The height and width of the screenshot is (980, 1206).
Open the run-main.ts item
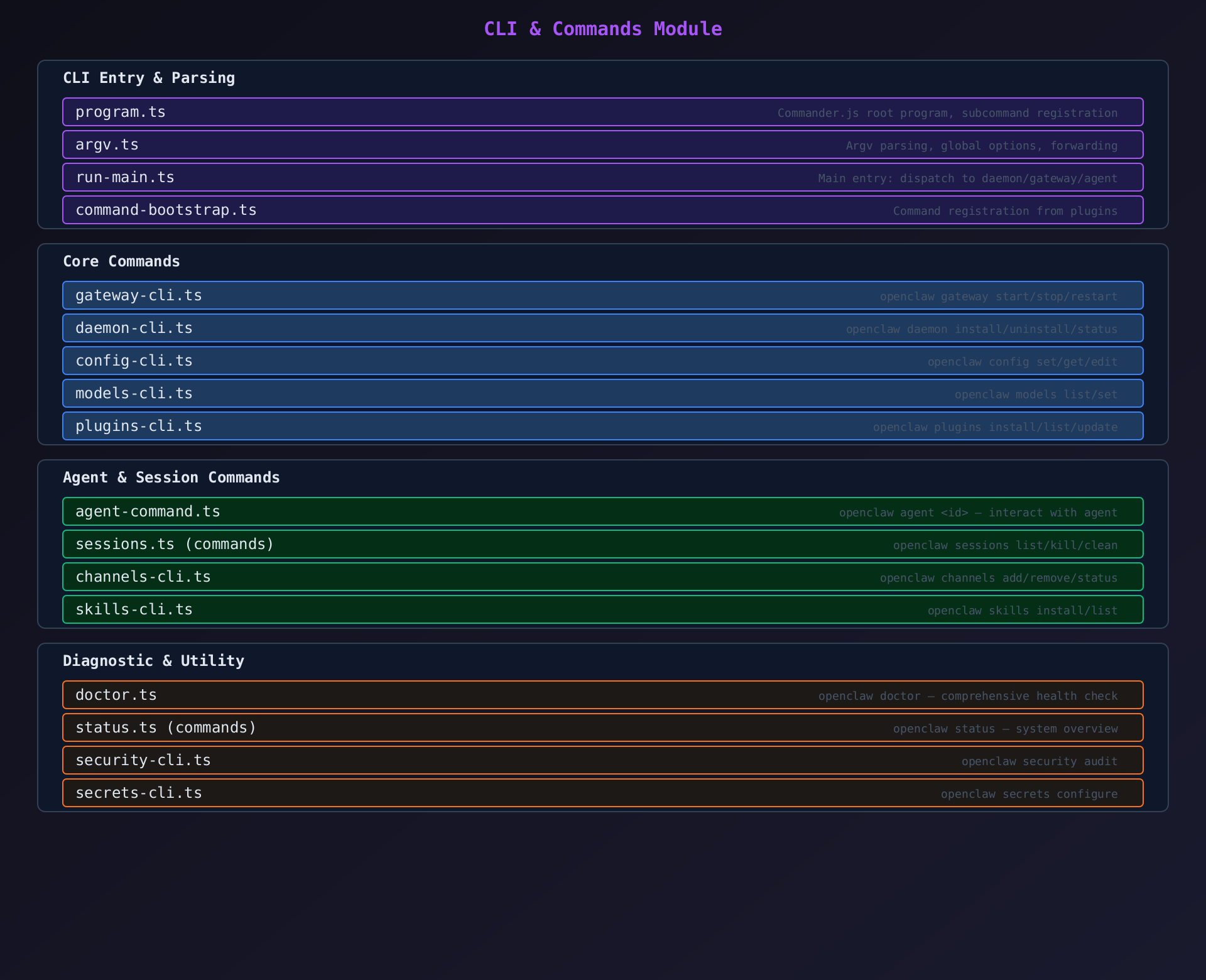click(602, 177)
